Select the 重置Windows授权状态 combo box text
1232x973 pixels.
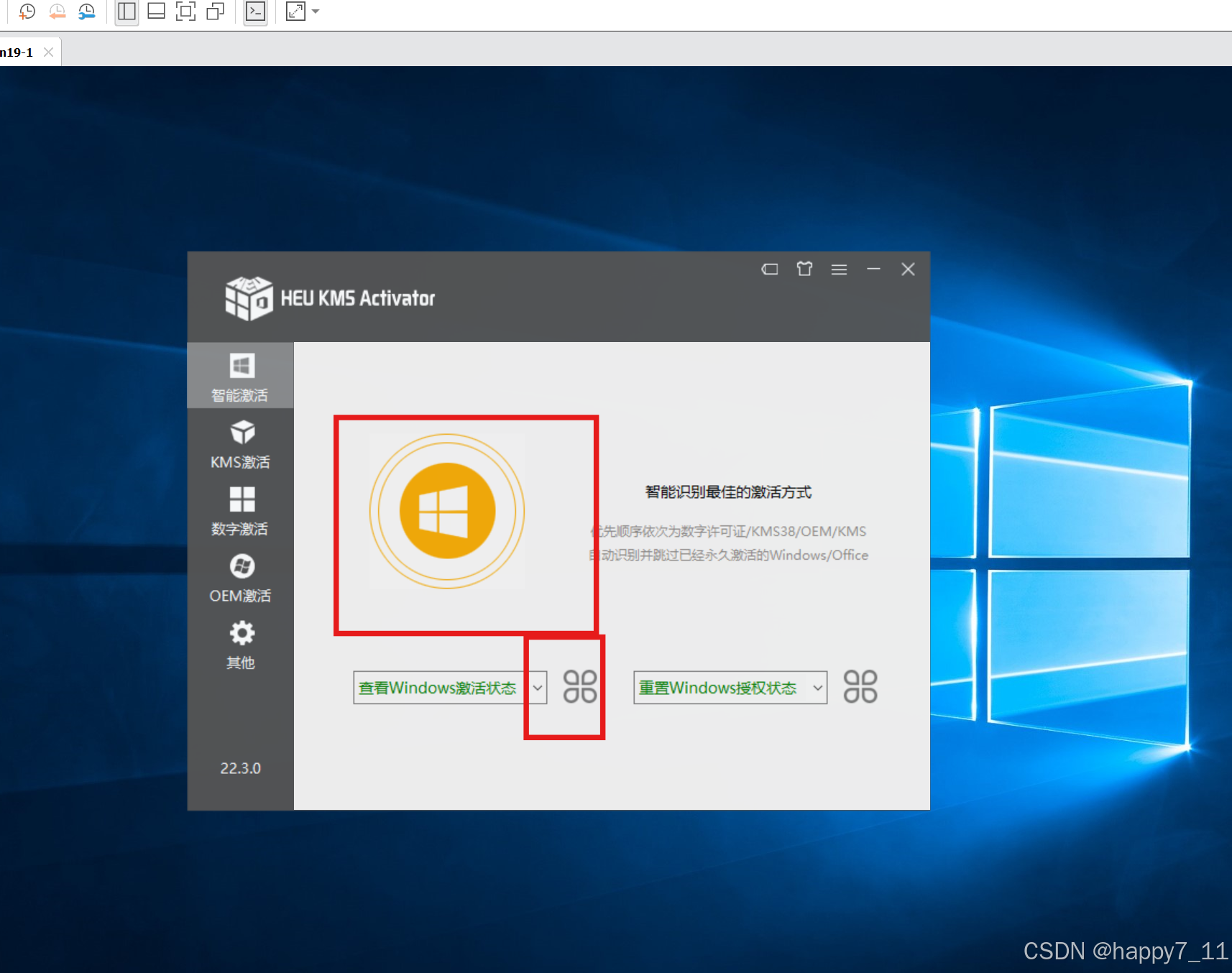point(718,688)
